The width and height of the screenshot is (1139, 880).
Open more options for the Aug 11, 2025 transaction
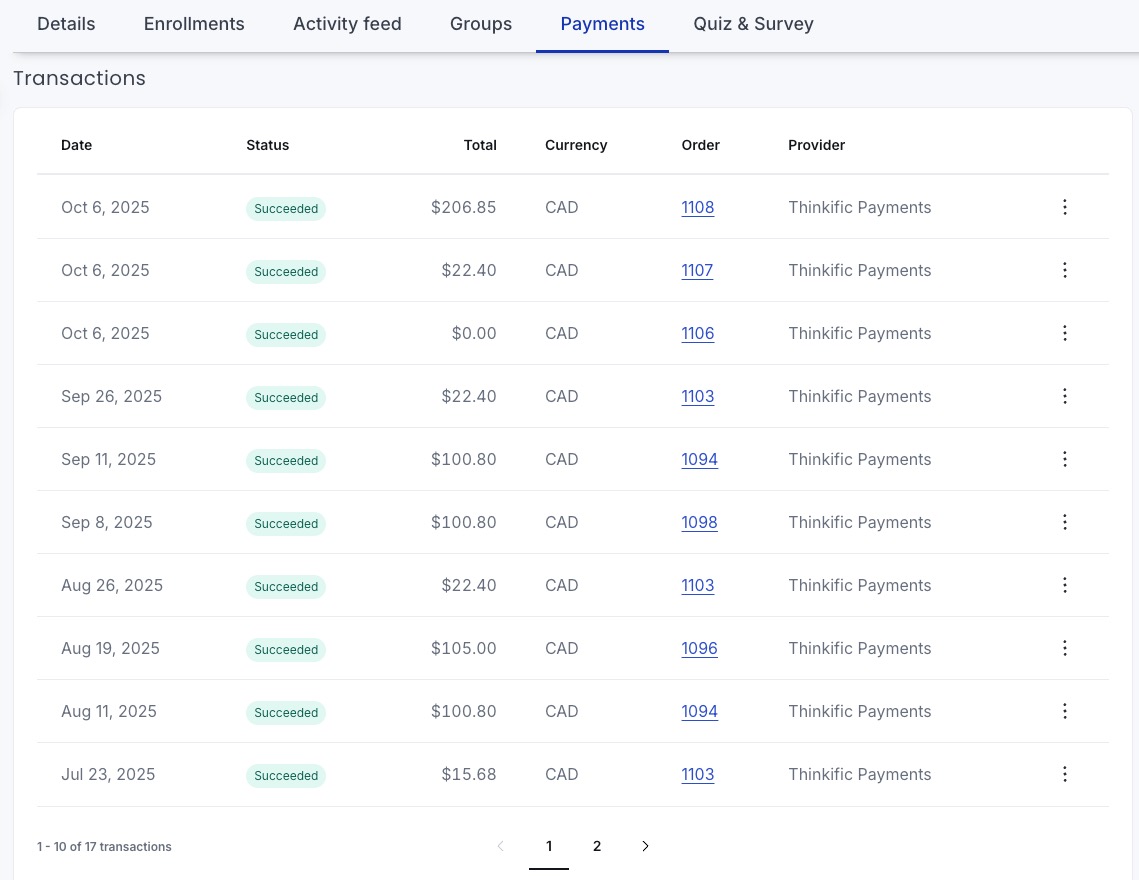[1064, 711]
